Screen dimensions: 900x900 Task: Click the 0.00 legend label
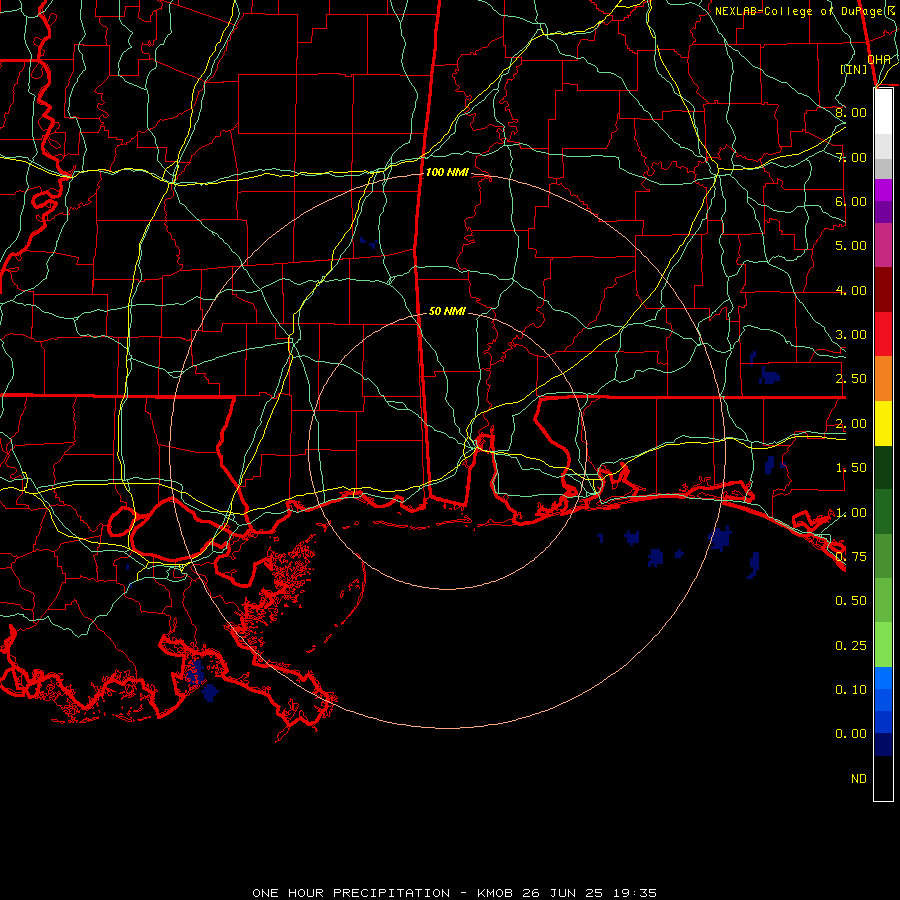coord(851,734)
